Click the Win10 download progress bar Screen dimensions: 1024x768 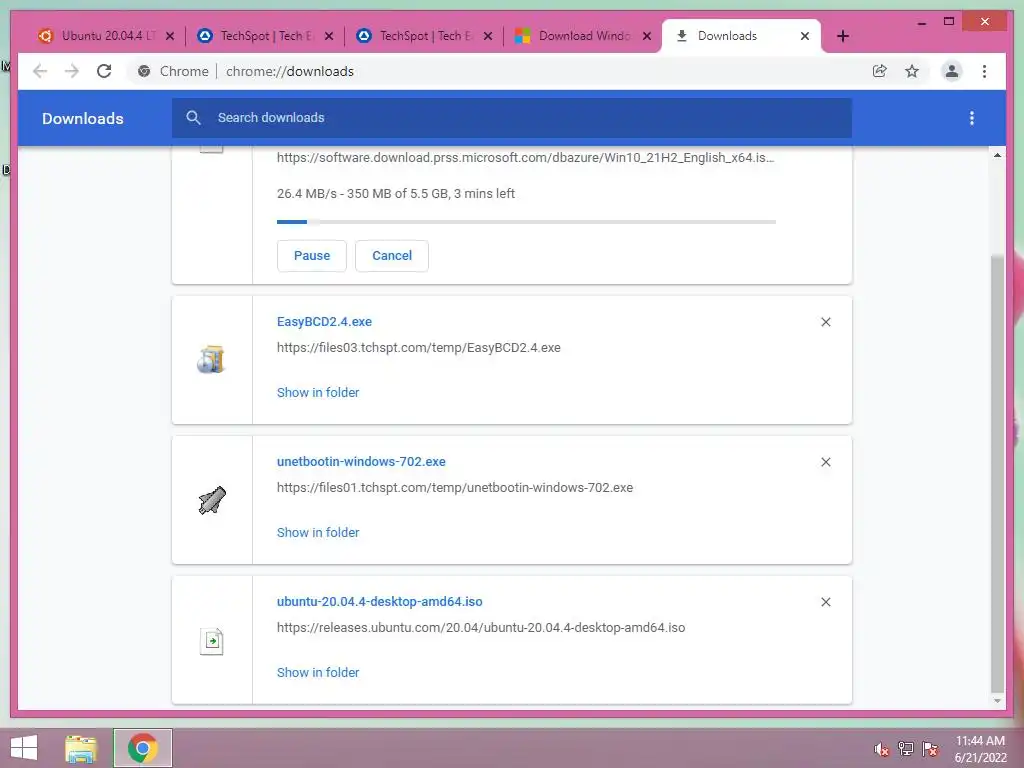pyautogui.click(x=526, y=222)
